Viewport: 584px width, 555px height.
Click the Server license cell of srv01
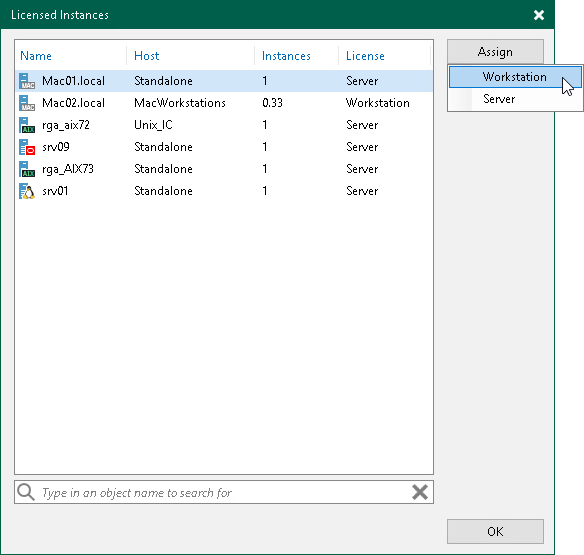362,191
